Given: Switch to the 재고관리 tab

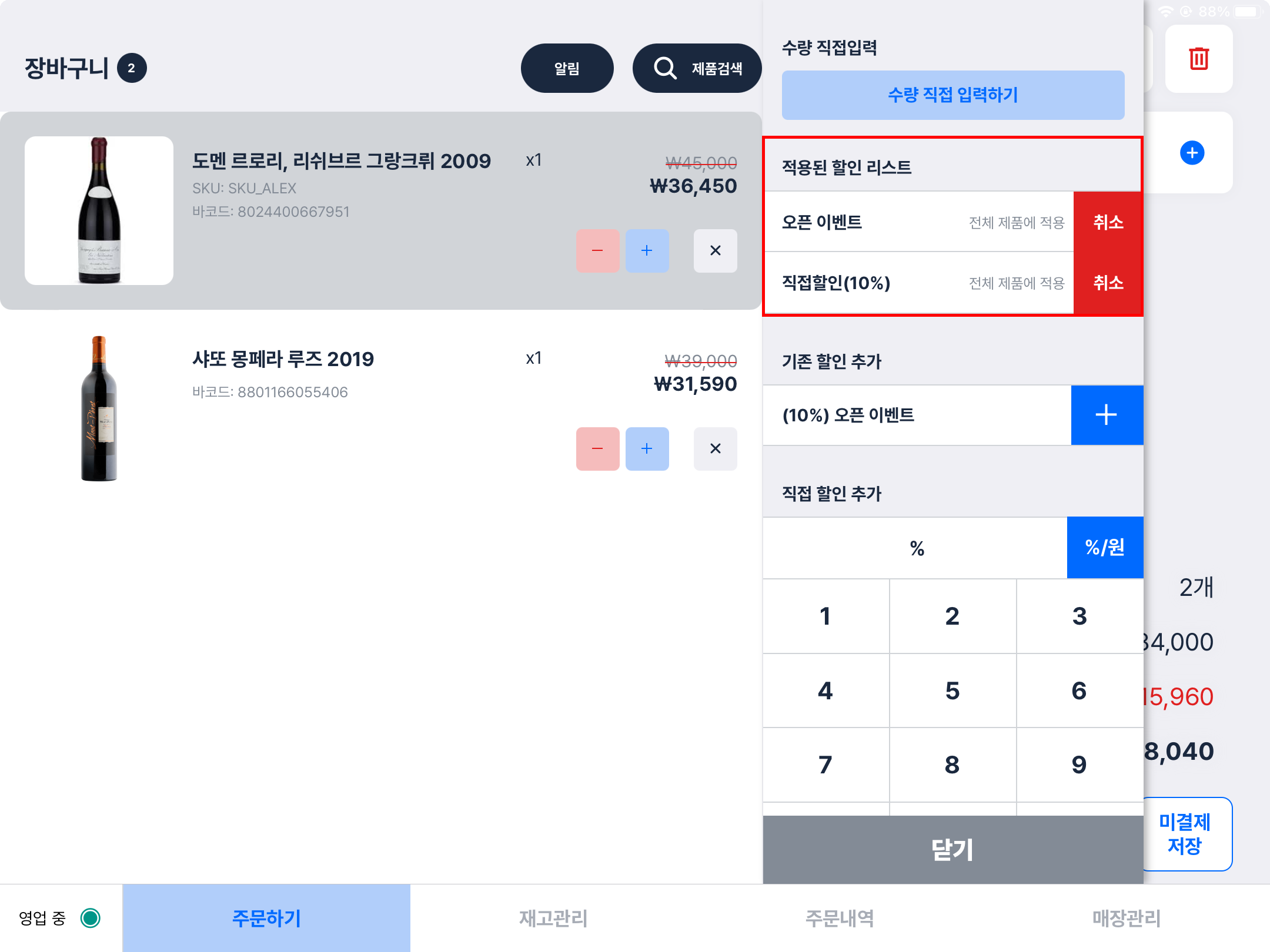Looking at the screenshot, I should click(553, 918).
